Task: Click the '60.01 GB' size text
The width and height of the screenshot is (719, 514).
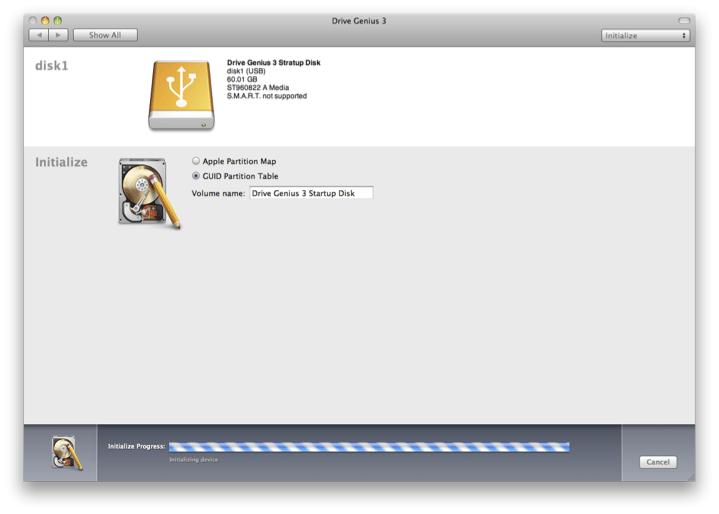Action: pyautogui.click(x=242, y=79)
